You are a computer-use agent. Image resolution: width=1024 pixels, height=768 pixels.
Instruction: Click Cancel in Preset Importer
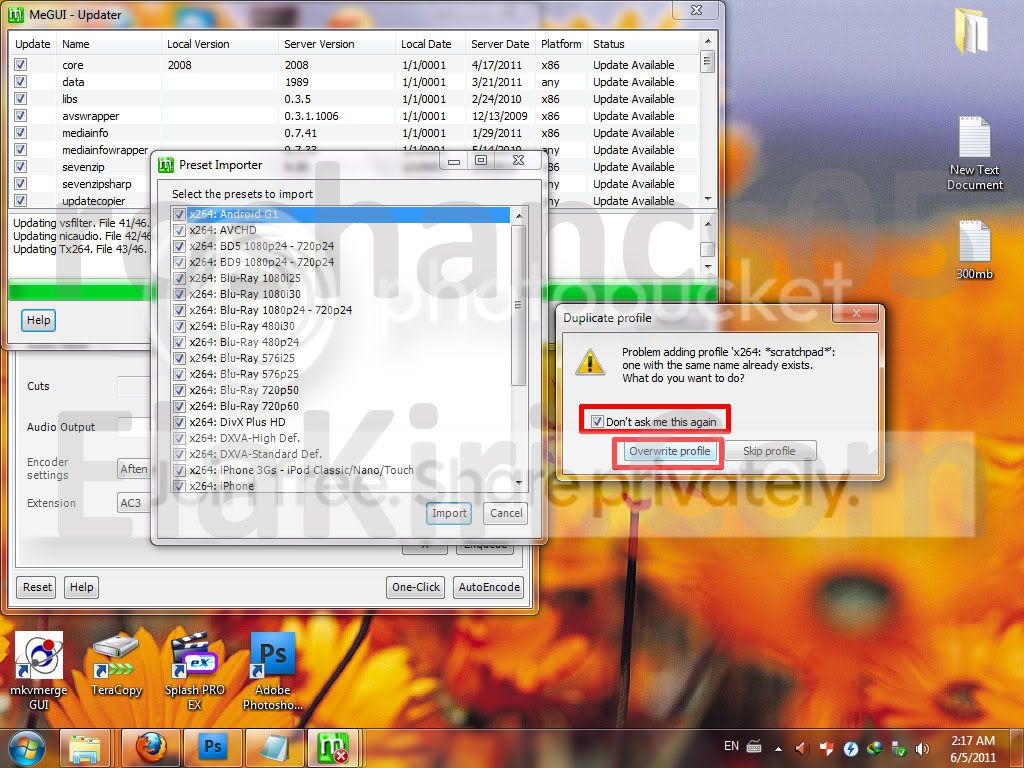click(x=506, y=513)
